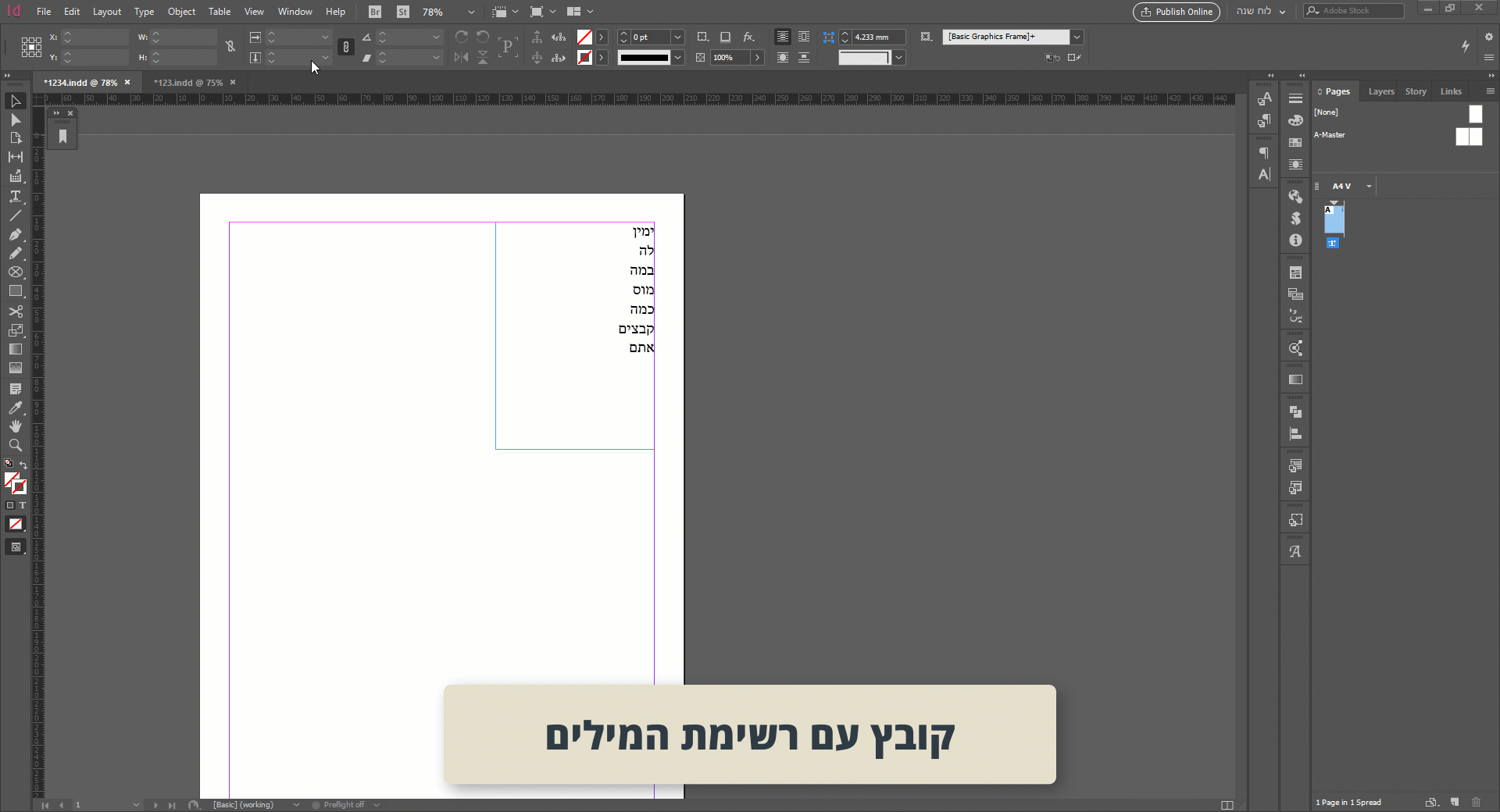1500x812 pixels.
Task: Select the Pen tool
Action: pyautogui.click(x=16, y=235)
